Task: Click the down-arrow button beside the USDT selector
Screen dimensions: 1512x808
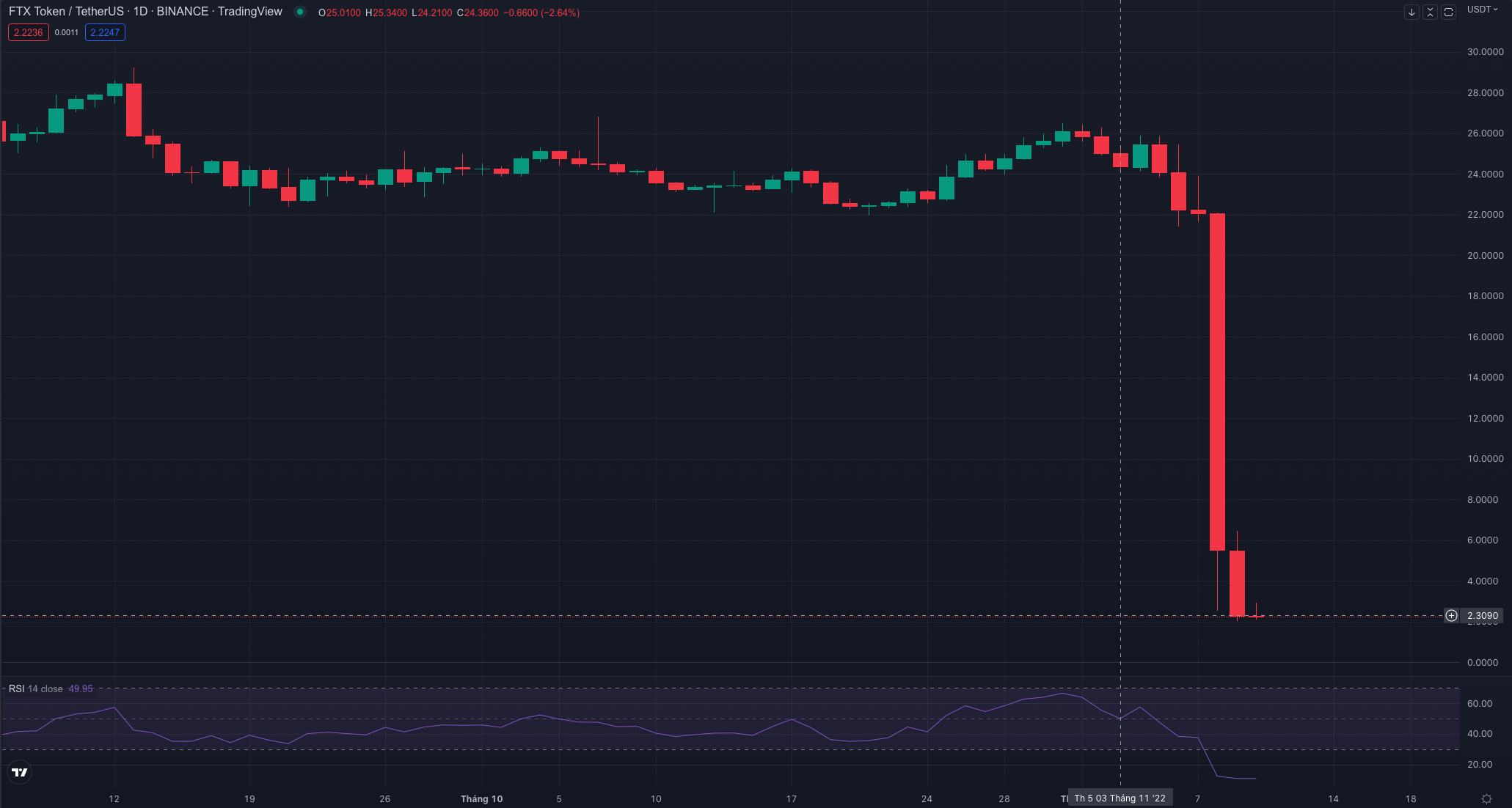Action: click(1411, 12)
